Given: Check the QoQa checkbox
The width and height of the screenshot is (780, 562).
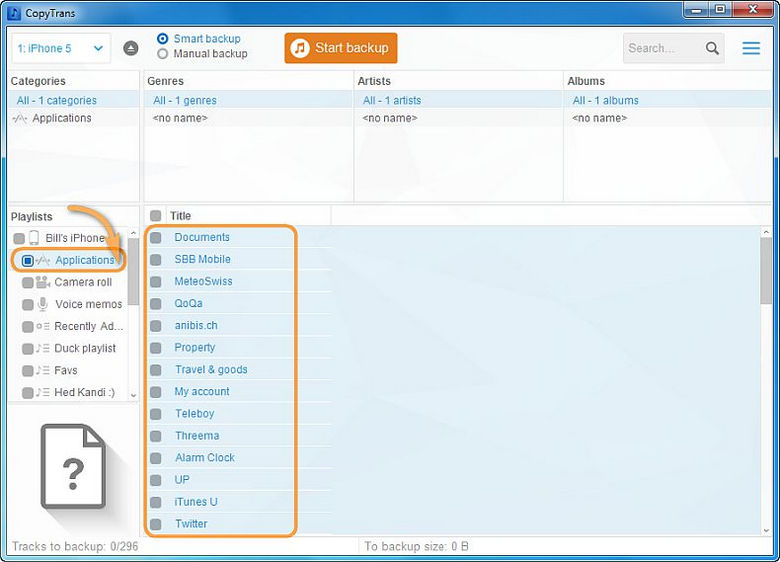Looking at the screenshot, I should coord(156,303).
